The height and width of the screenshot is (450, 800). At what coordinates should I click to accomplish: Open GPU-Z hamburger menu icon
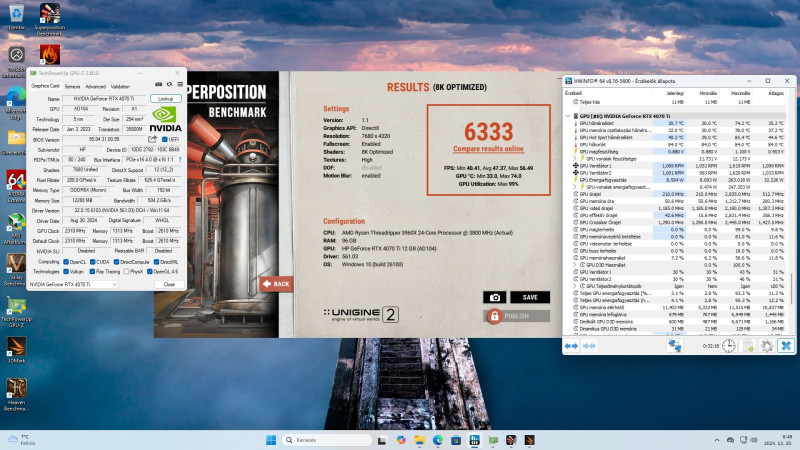tap(180, 85)
